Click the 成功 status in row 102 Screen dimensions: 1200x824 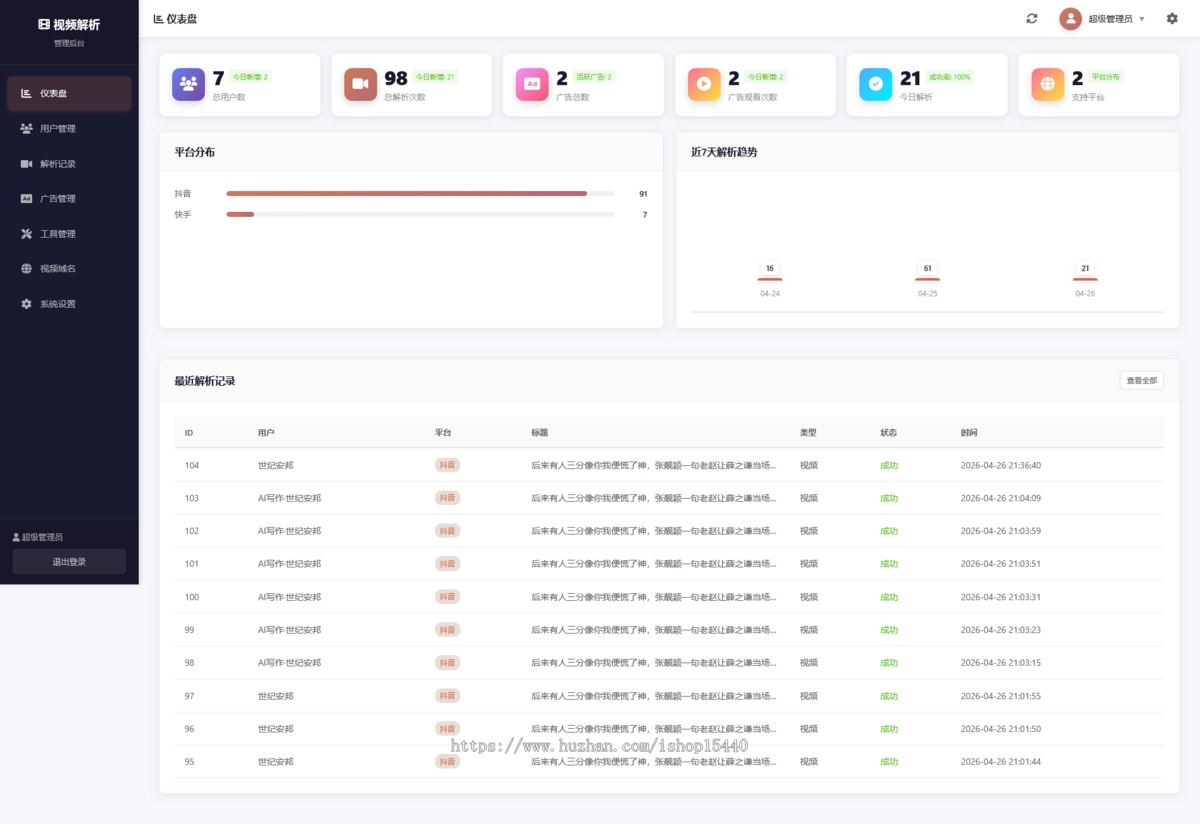889,531
